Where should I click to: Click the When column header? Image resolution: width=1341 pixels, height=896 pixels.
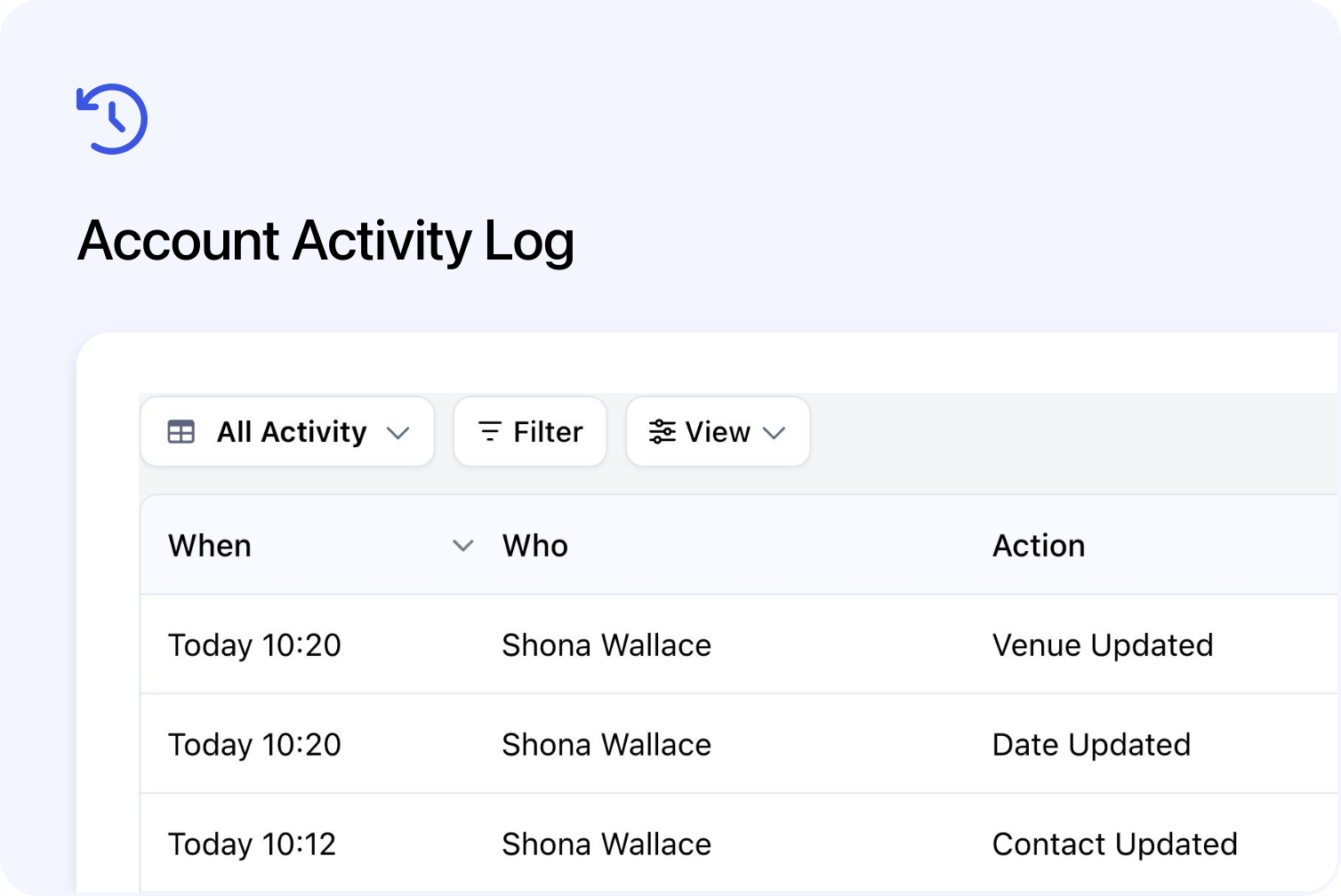(x=210, y=546)
